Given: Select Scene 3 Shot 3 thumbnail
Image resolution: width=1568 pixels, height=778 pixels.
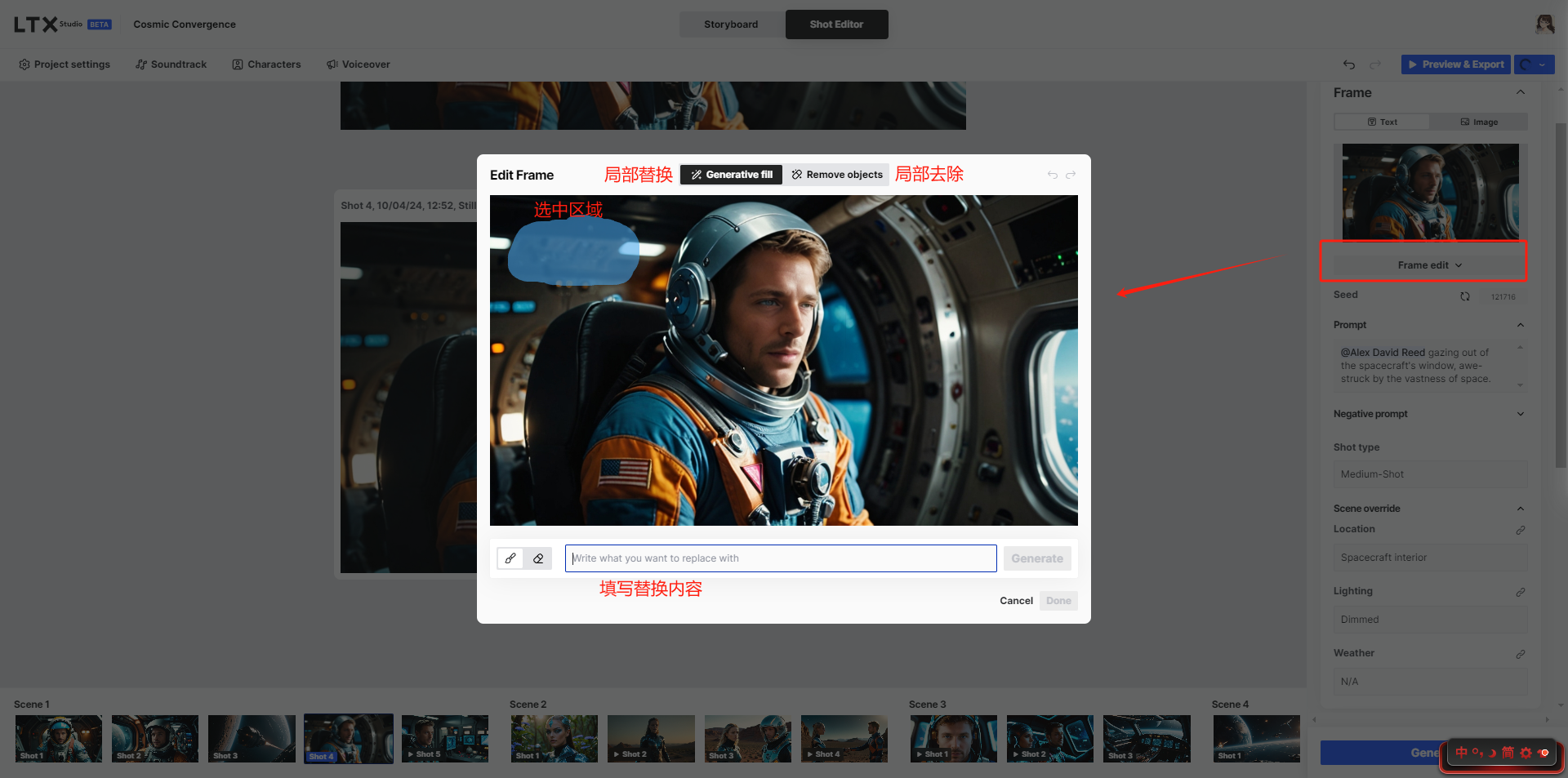Looking at the screenshot, I should tap(1147, 739).
